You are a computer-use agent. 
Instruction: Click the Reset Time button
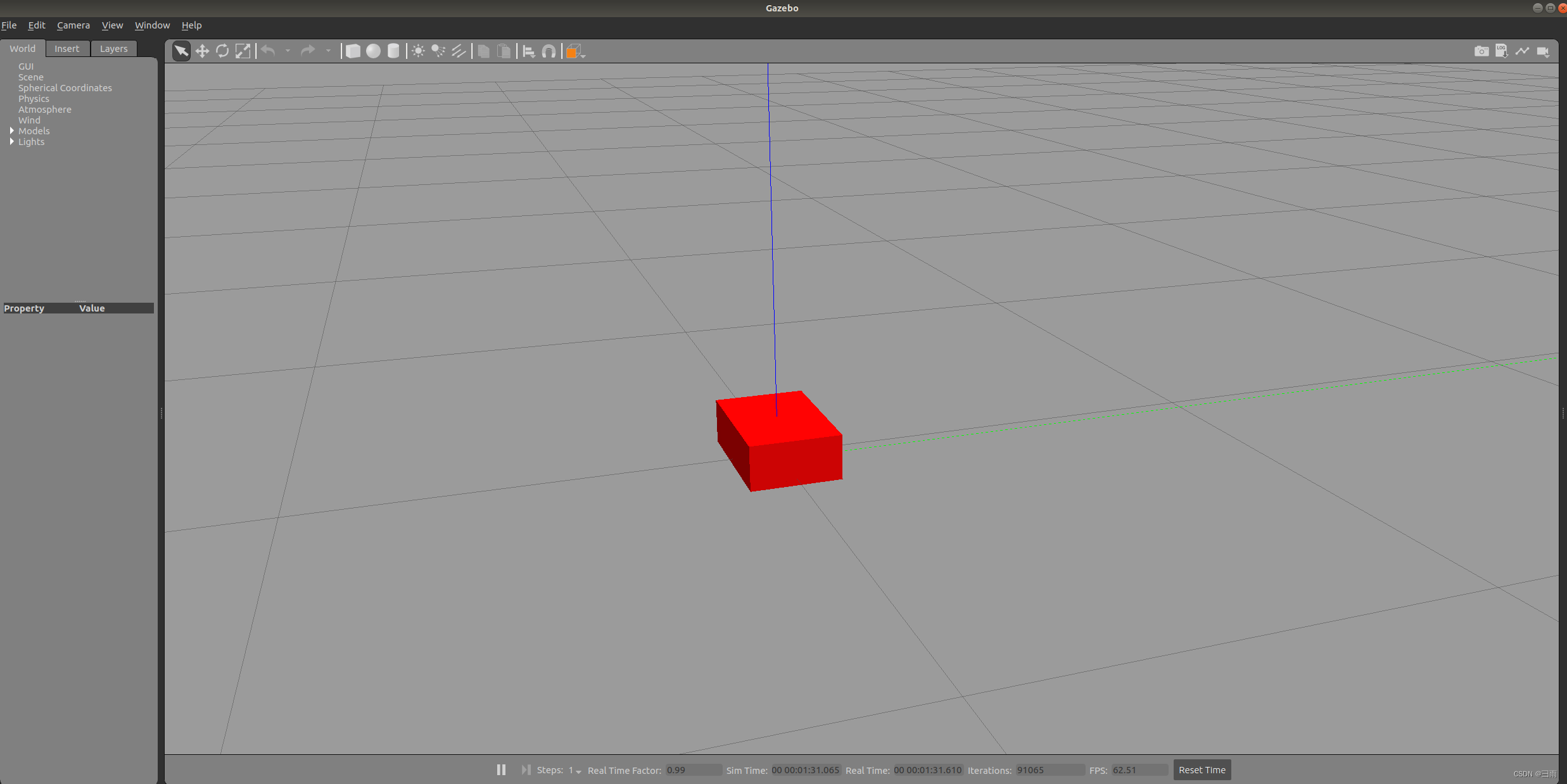(x=1202, y=770)
